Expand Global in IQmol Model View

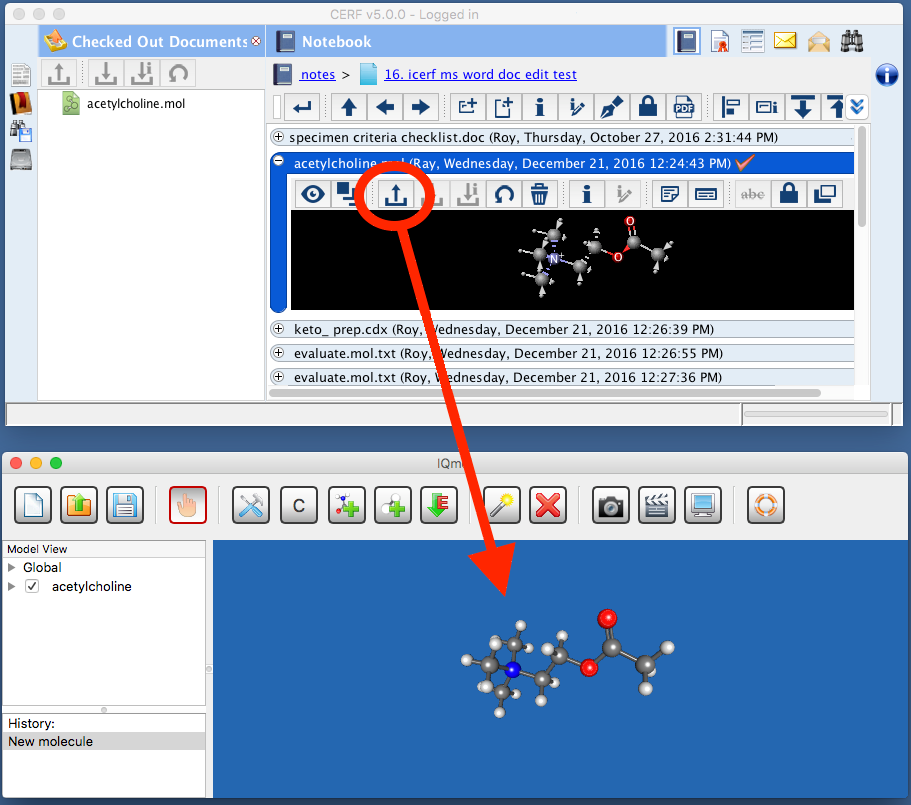point(11,567)
